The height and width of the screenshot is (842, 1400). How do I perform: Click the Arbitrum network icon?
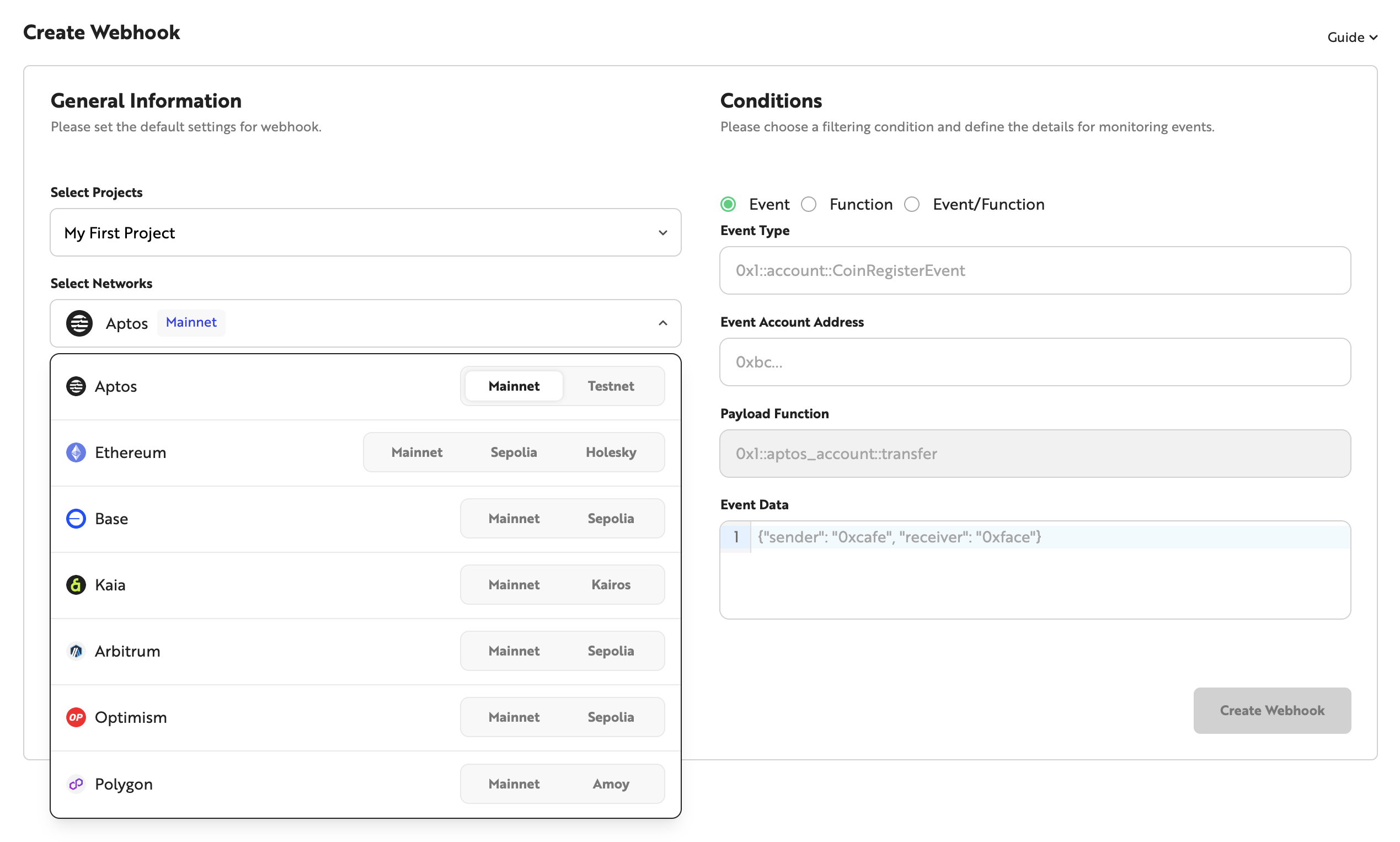point(76,651)
